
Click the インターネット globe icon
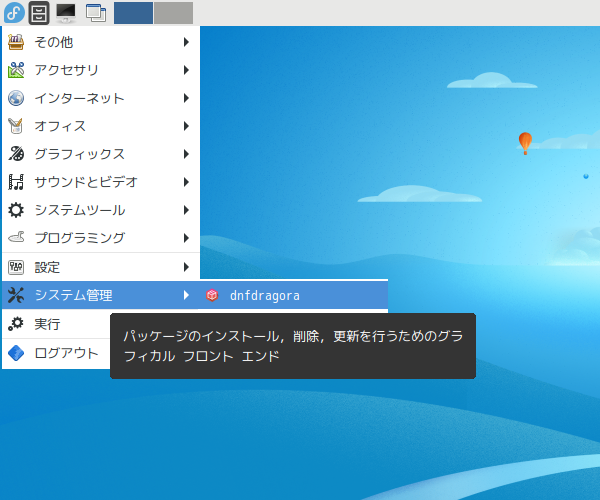coord(16,98)
